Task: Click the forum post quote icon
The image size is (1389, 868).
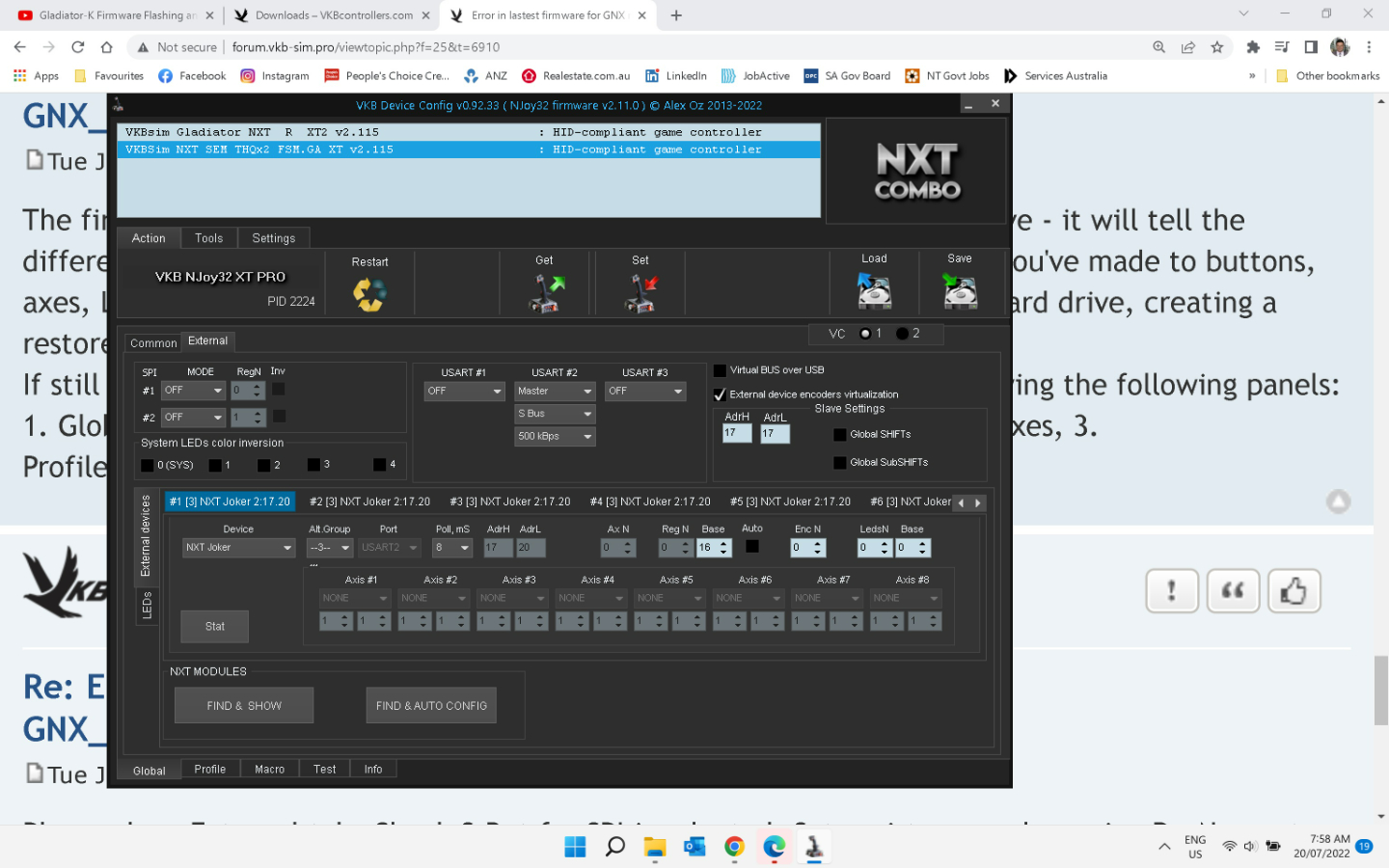Action: [x=1233, y=590]
